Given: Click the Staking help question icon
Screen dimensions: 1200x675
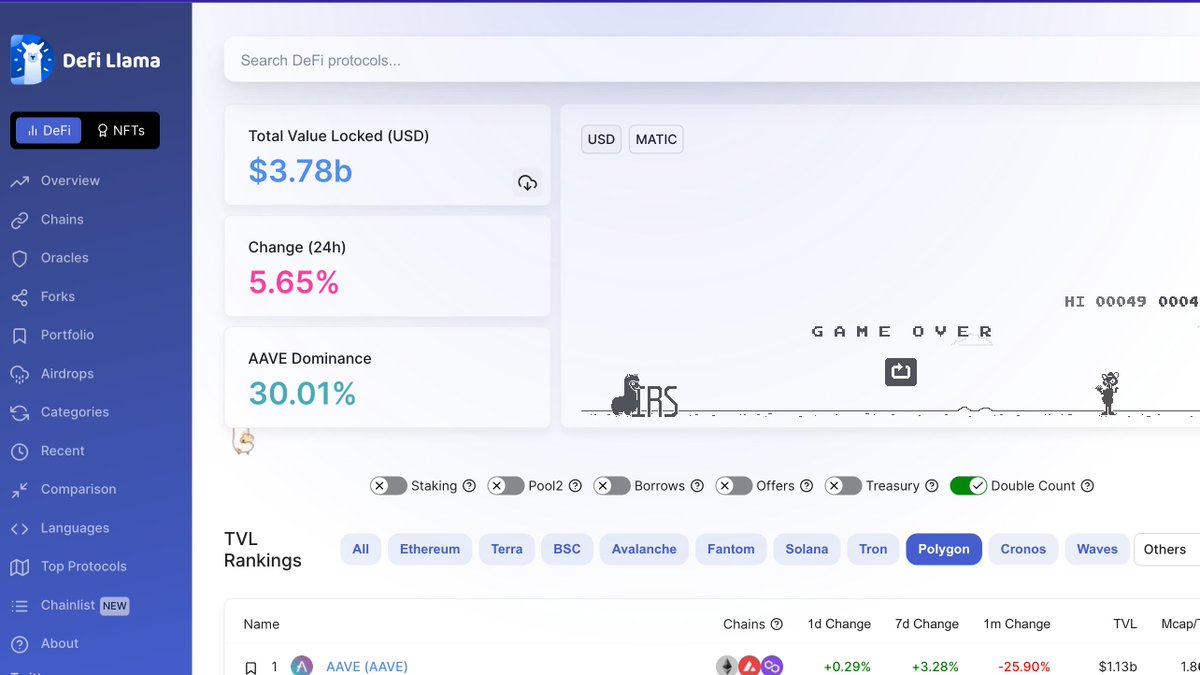Looking at the screenshot, I should tap(468, 486).
